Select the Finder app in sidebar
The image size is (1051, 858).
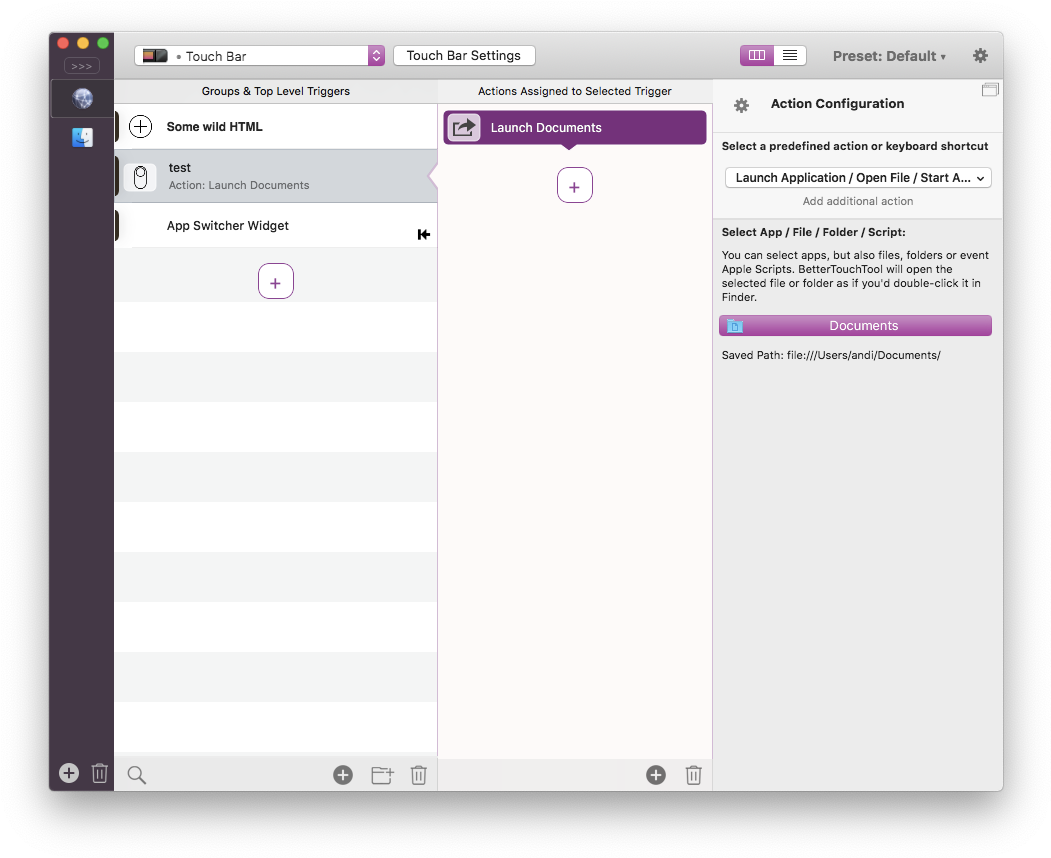pos(82,137)
